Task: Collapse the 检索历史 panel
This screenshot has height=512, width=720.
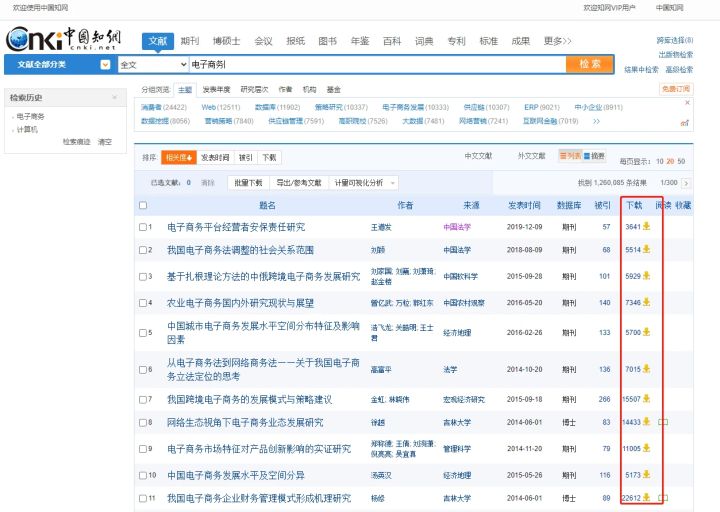Action: [115, 97]
